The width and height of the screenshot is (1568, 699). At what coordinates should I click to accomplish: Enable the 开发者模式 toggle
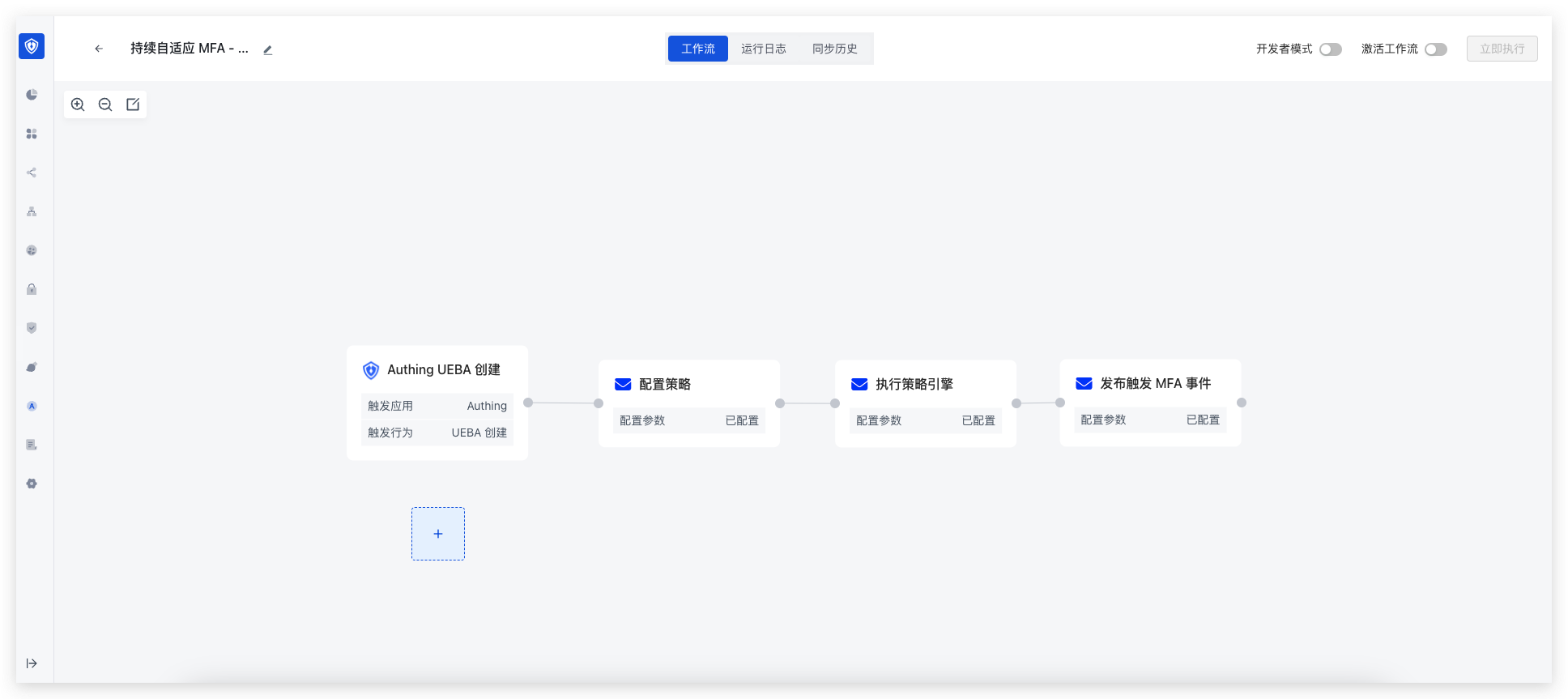point(1330,49)
